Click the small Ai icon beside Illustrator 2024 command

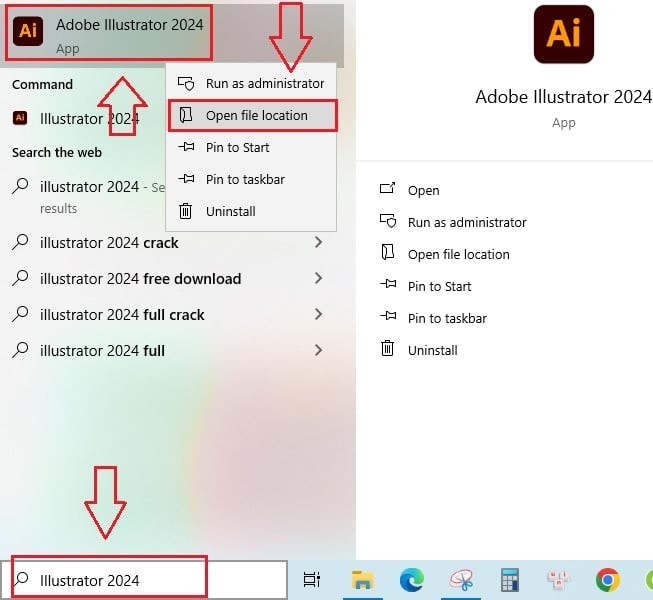(20, 118)
